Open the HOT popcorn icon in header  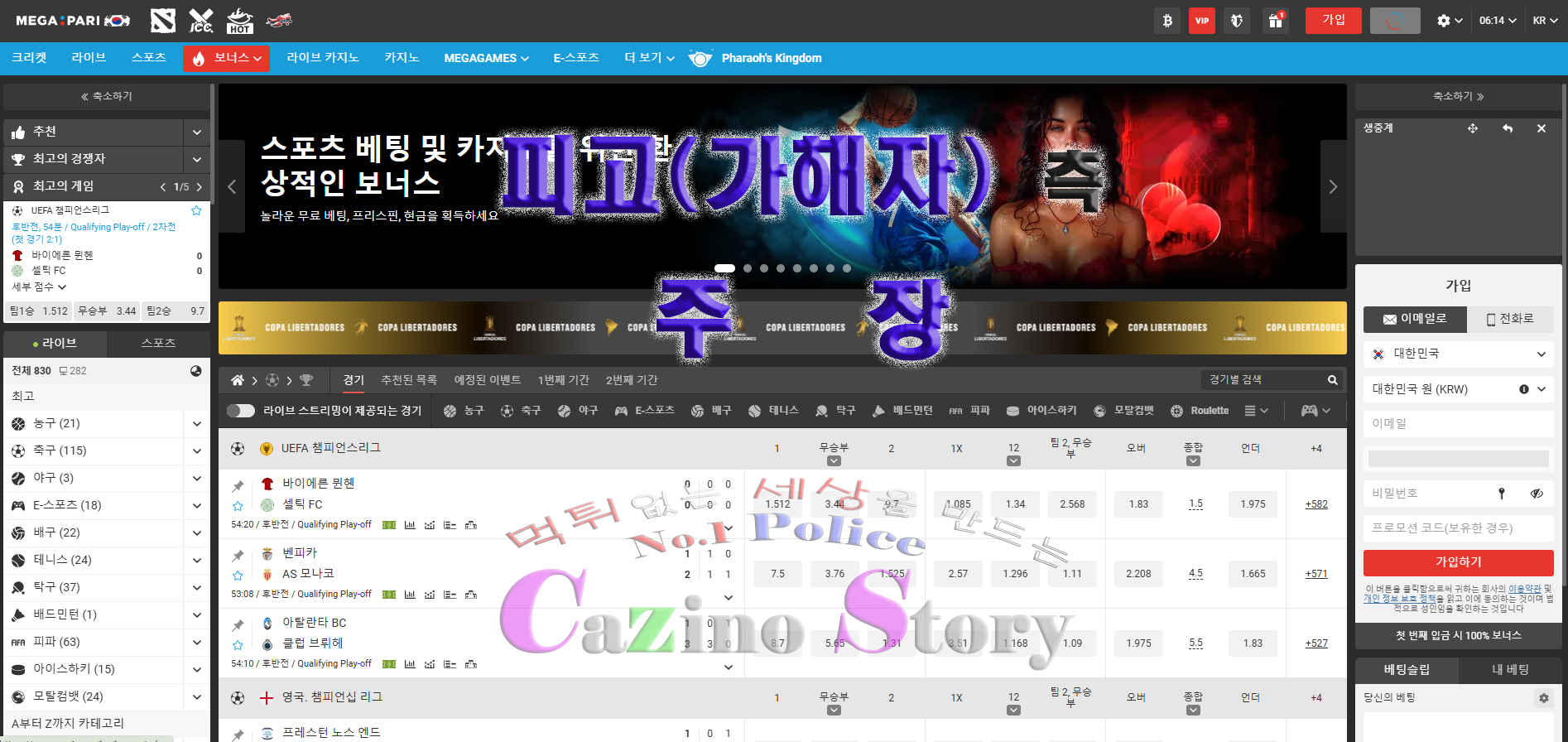click(x=239, y=21)
